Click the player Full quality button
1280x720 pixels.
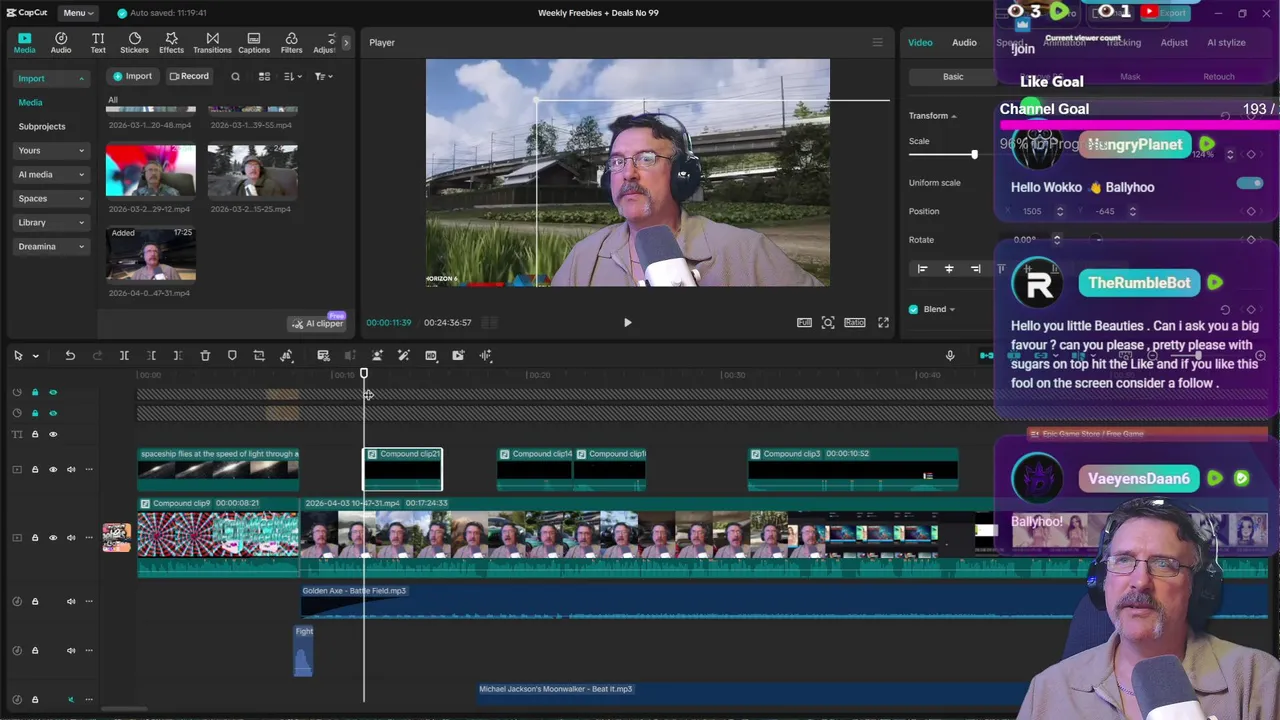coord(804,322)
